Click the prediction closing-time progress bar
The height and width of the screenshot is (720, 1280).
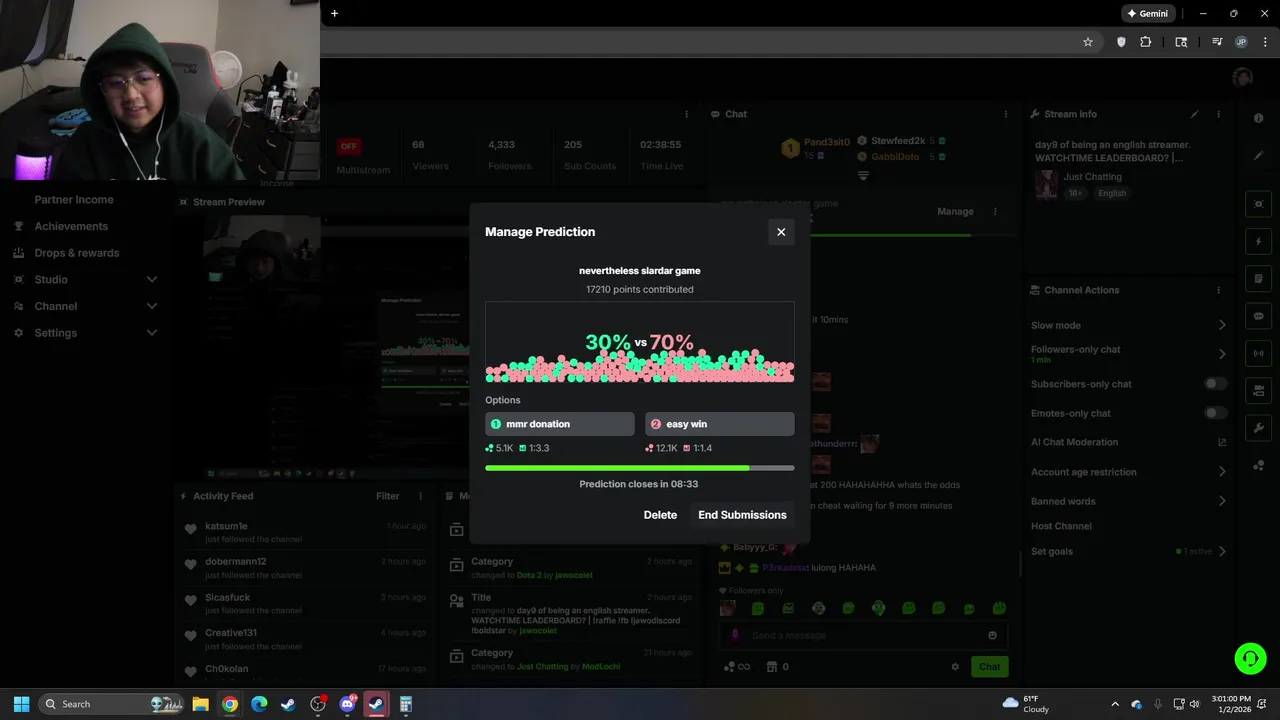640,468
